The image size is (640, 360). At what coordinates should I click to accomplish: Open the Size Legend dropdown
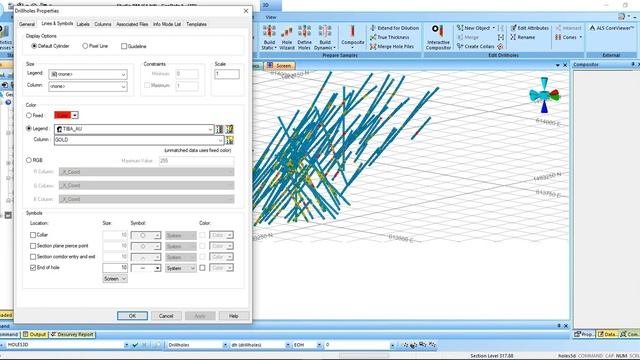click(88, 74)
